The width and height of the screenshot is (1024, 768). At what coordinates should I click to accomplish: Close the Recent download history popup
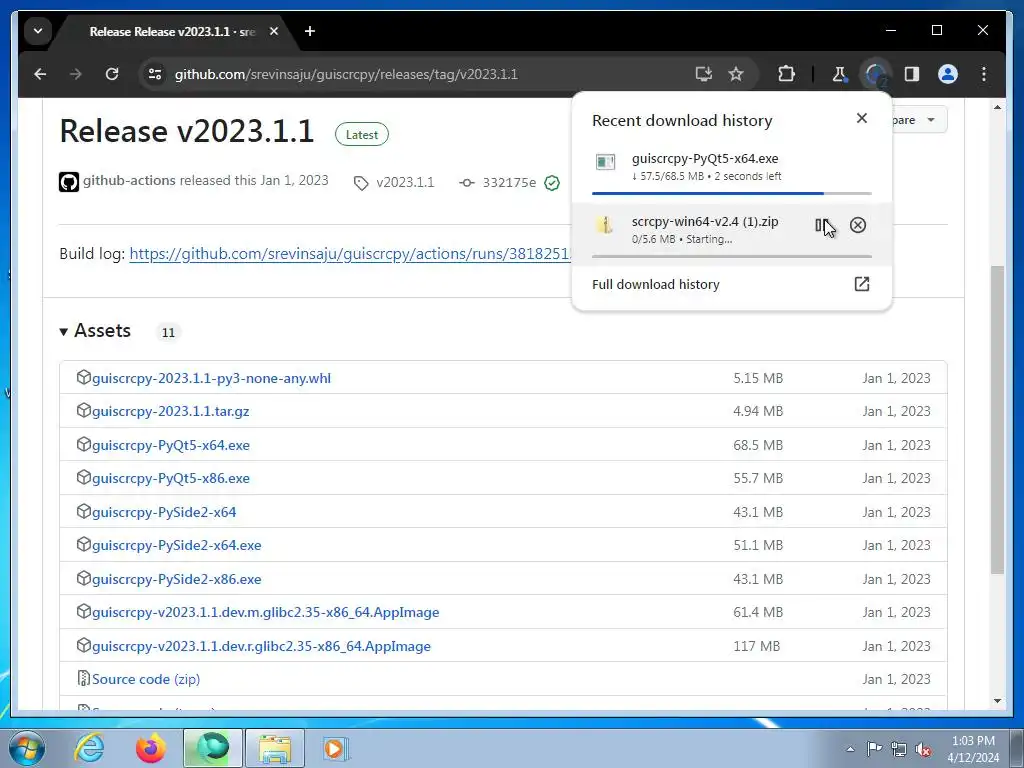(861, 118)
